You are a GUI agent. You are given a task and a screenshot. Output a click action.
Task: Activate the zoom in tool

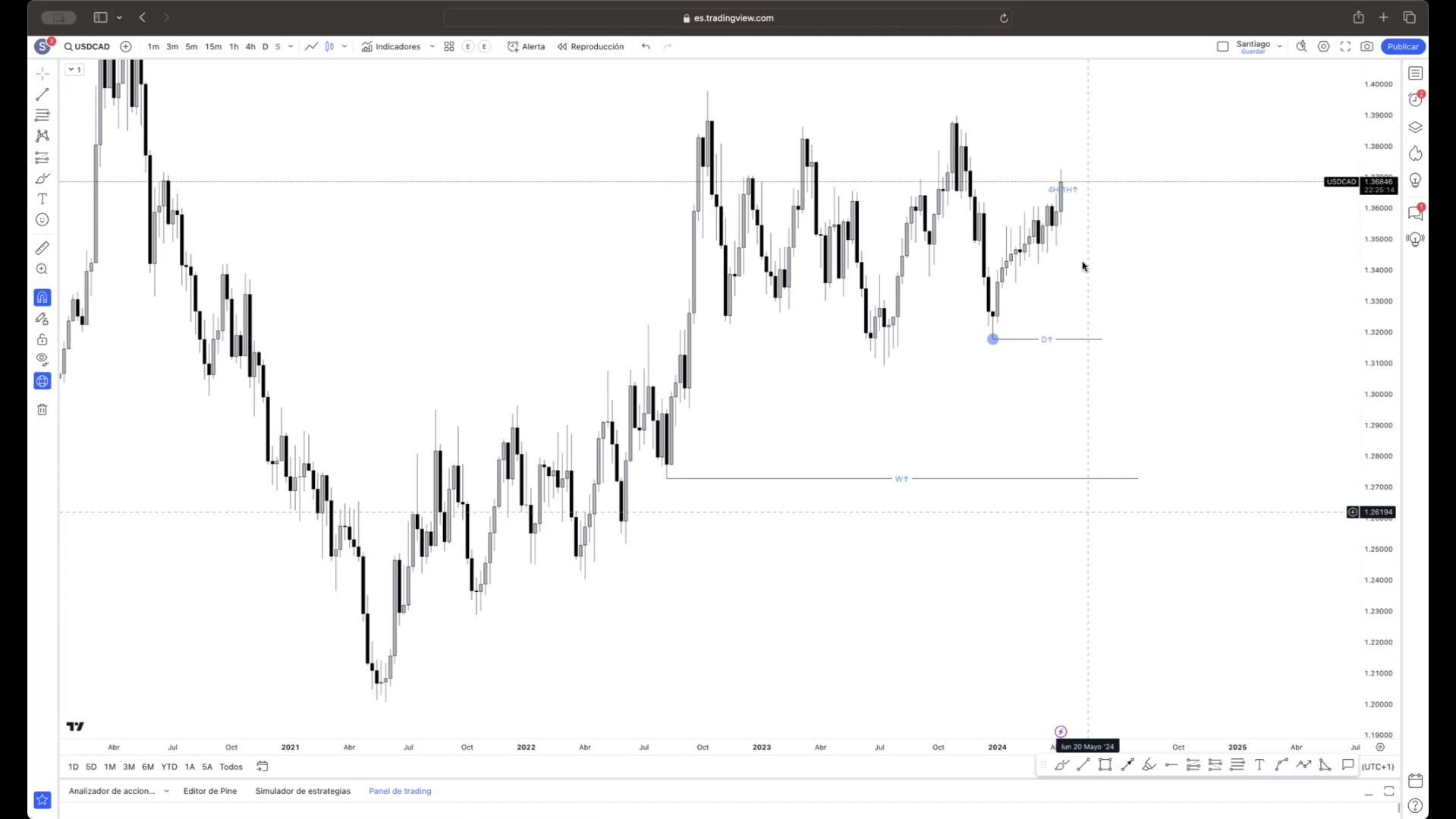tap(42, 269)
